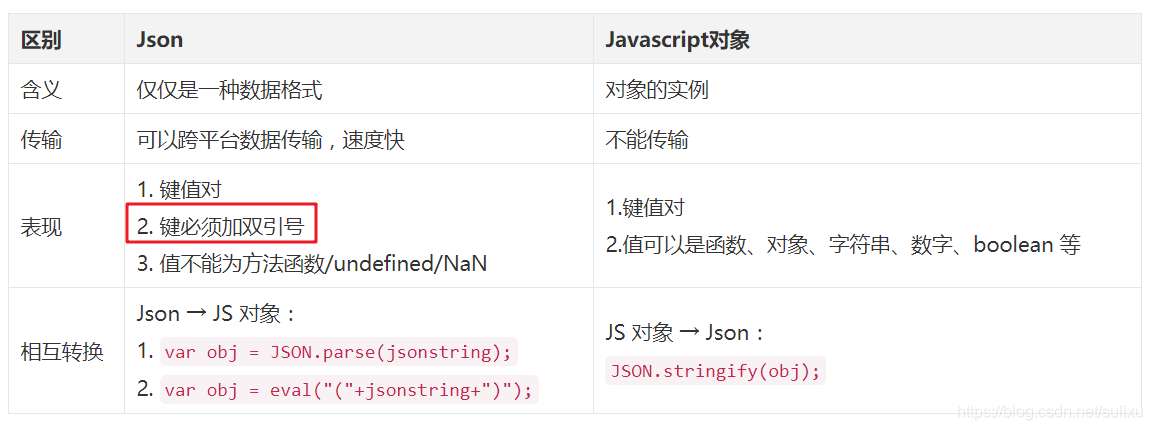
Task: Click the 表现 row label
Action: pyautogui.click(x=41, y=226)
